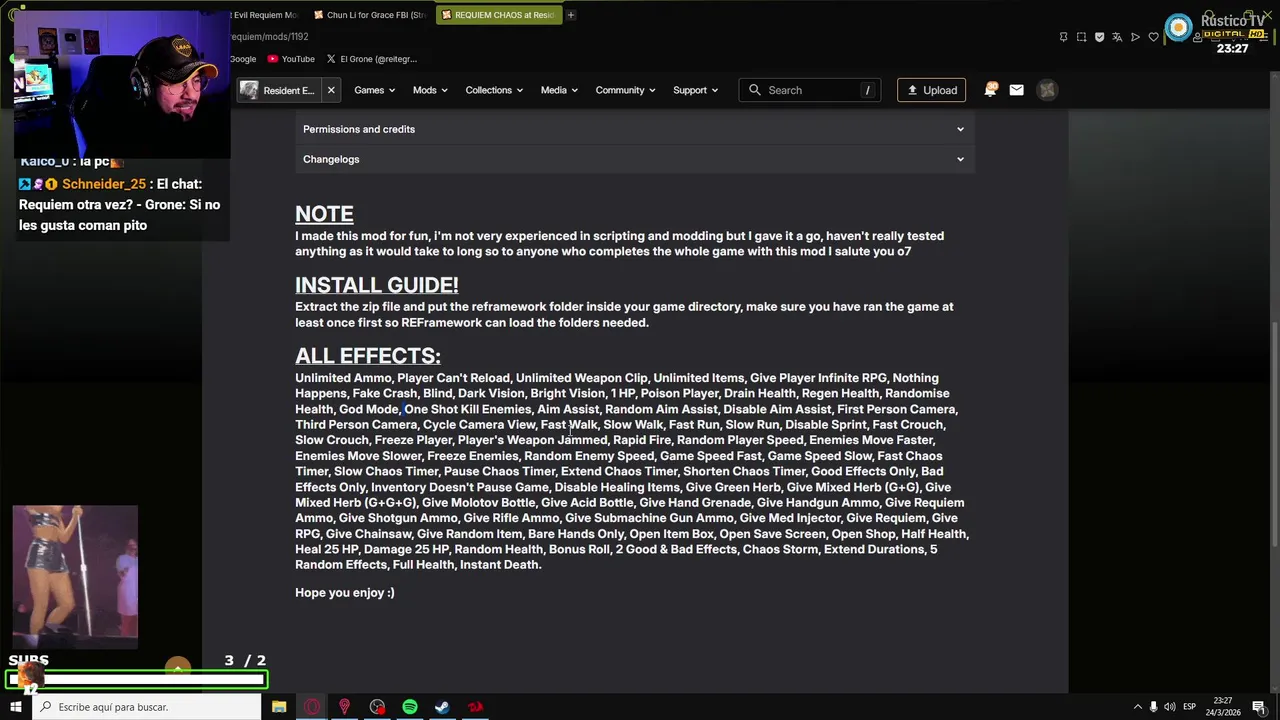Click the YouTube bookmark

click(291, 59)
